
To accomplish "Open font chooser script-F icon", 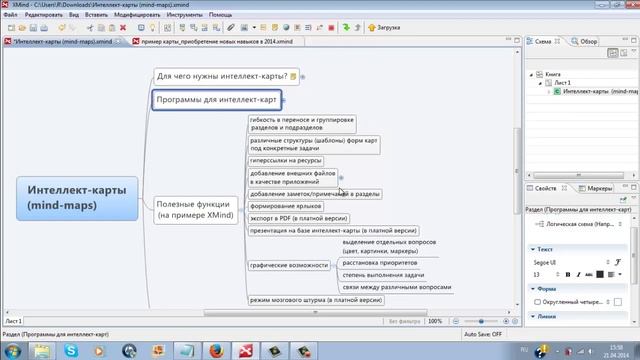I will coord(618,262).
